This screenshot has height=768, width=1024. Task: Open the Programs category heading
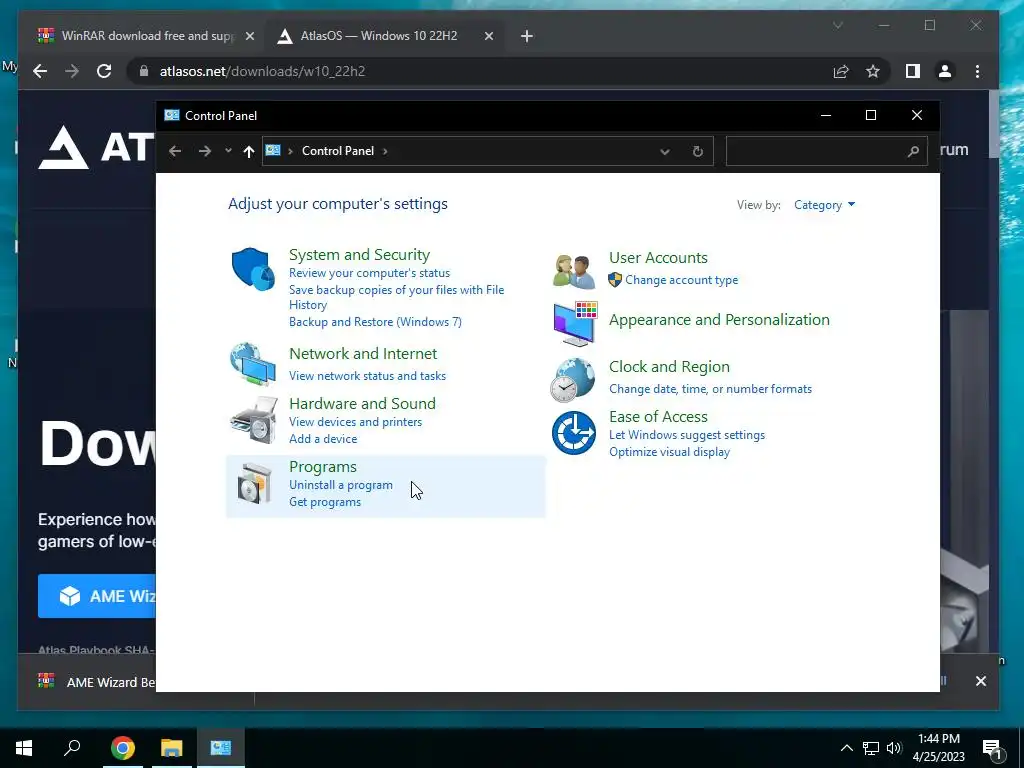pos(323,467)
